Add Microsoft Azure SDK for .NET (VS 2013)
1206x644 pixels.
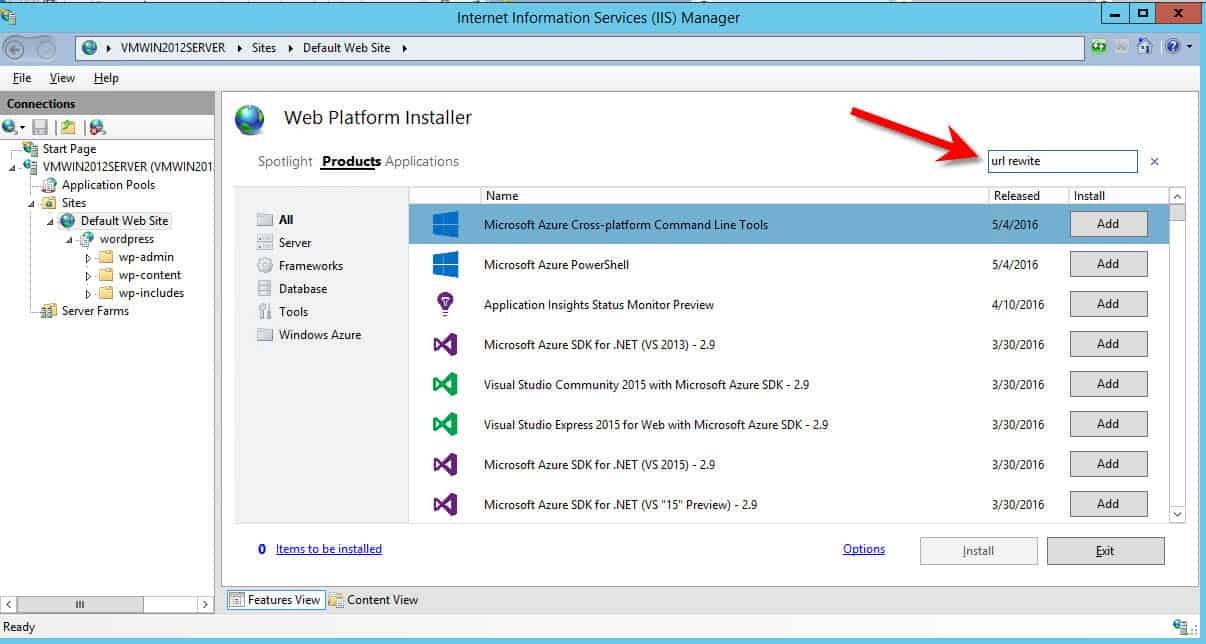[1108, 344]
